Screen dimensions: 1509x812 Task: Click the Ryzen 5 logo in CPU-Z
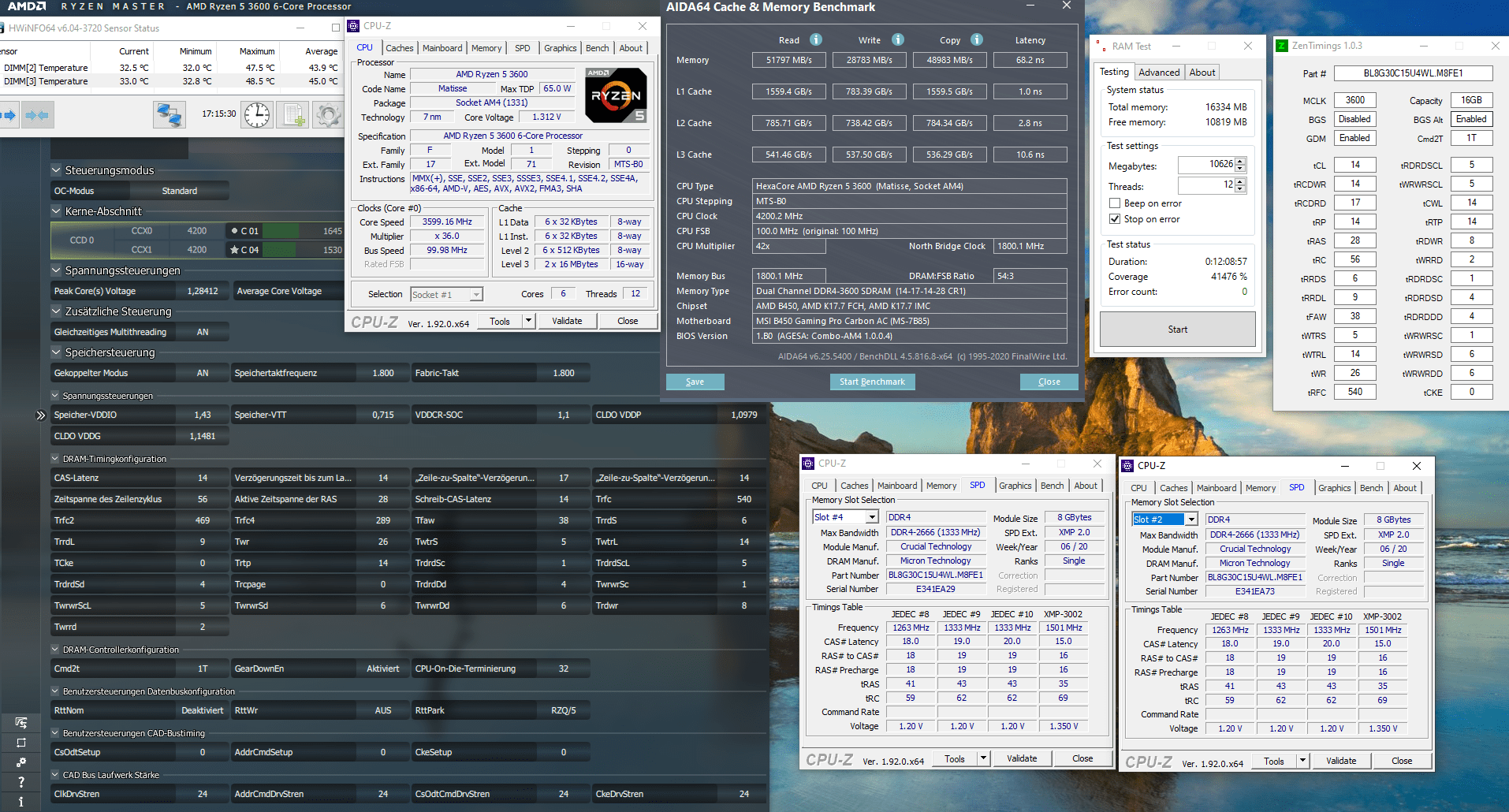pyautogui.click(x=616, y=95)
